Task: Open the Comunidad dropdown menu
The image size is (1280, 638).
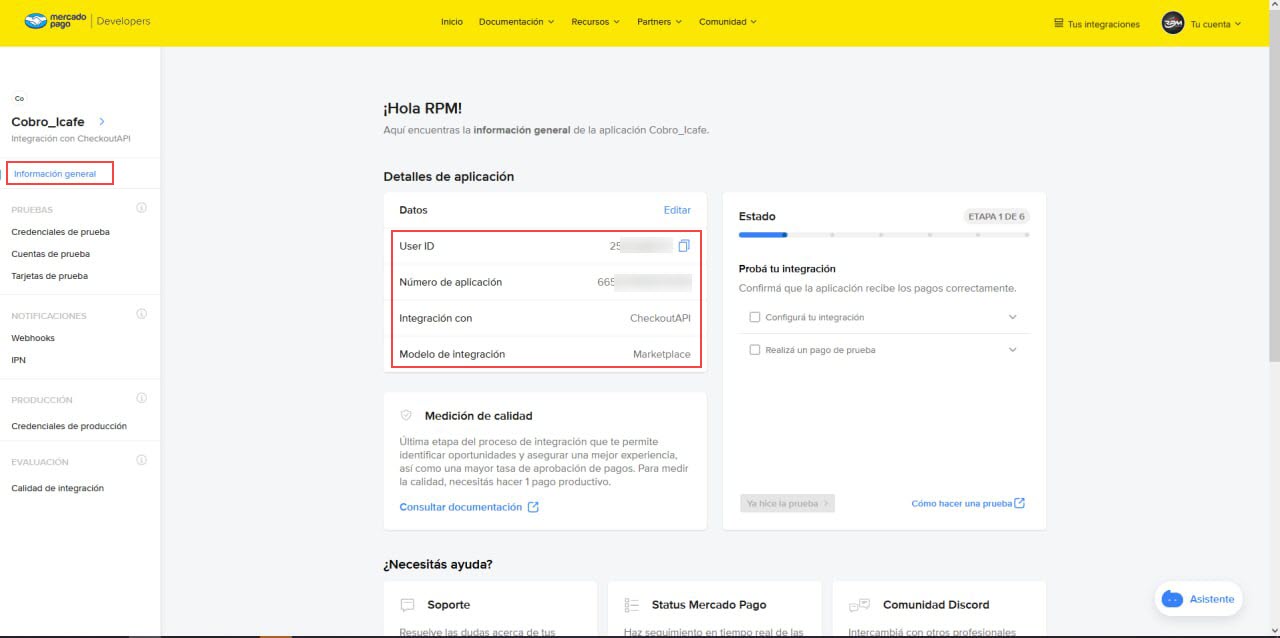Action: [727, 22]
